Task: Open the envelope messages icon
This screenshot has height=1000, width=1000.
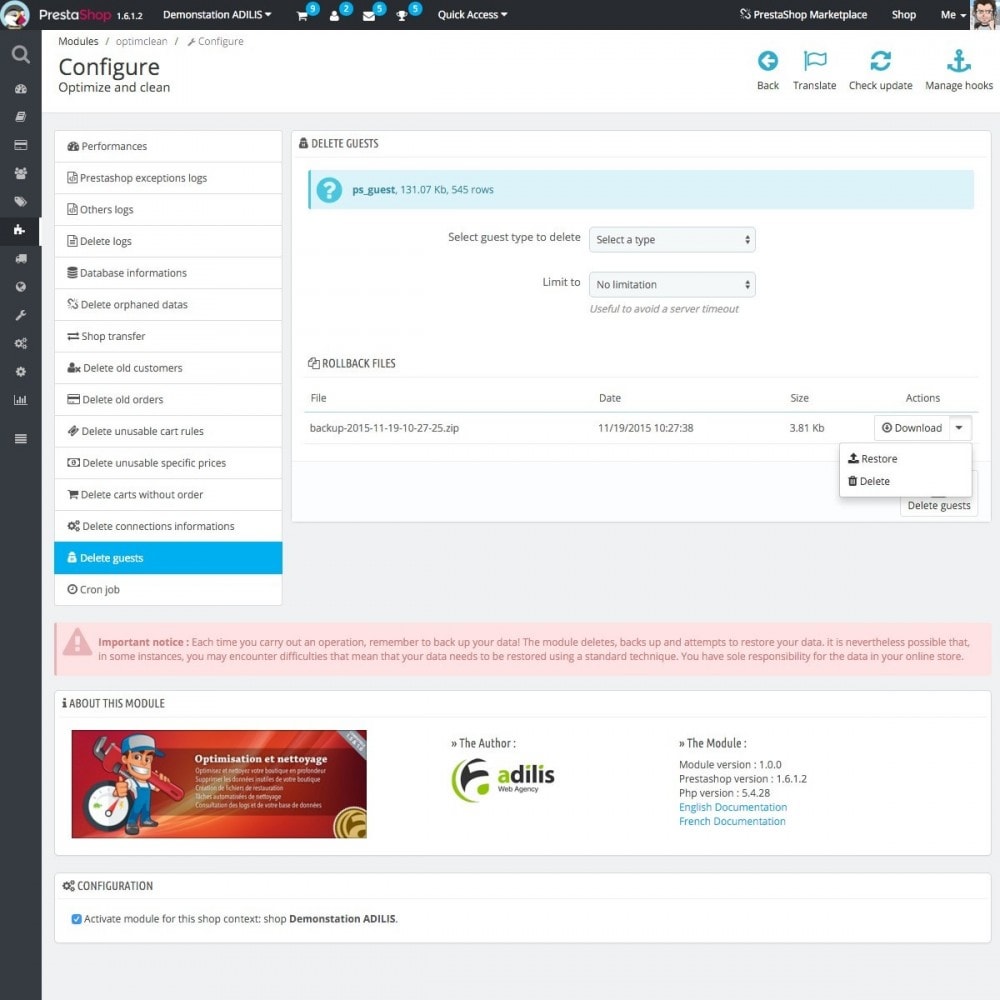Action: 369,15
